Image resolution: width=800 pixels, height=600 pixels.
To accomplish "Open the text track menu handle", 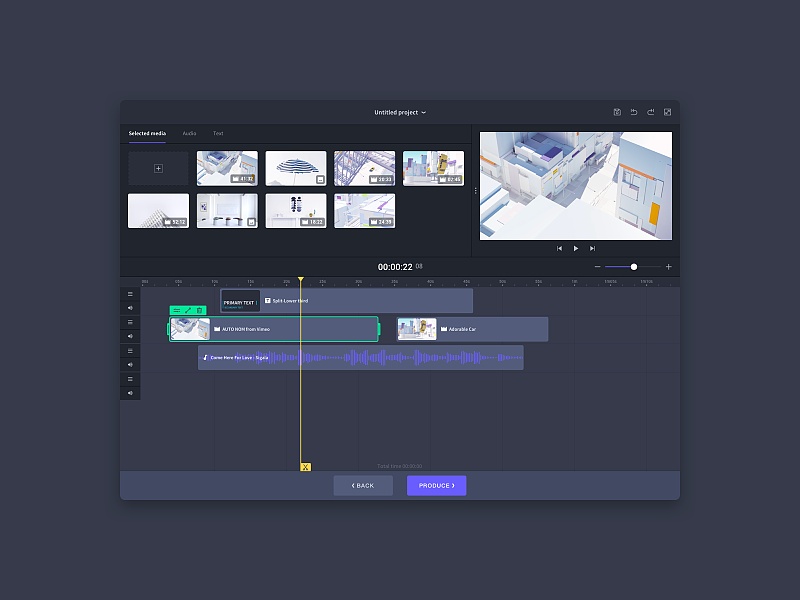I will tap(130, 294).
